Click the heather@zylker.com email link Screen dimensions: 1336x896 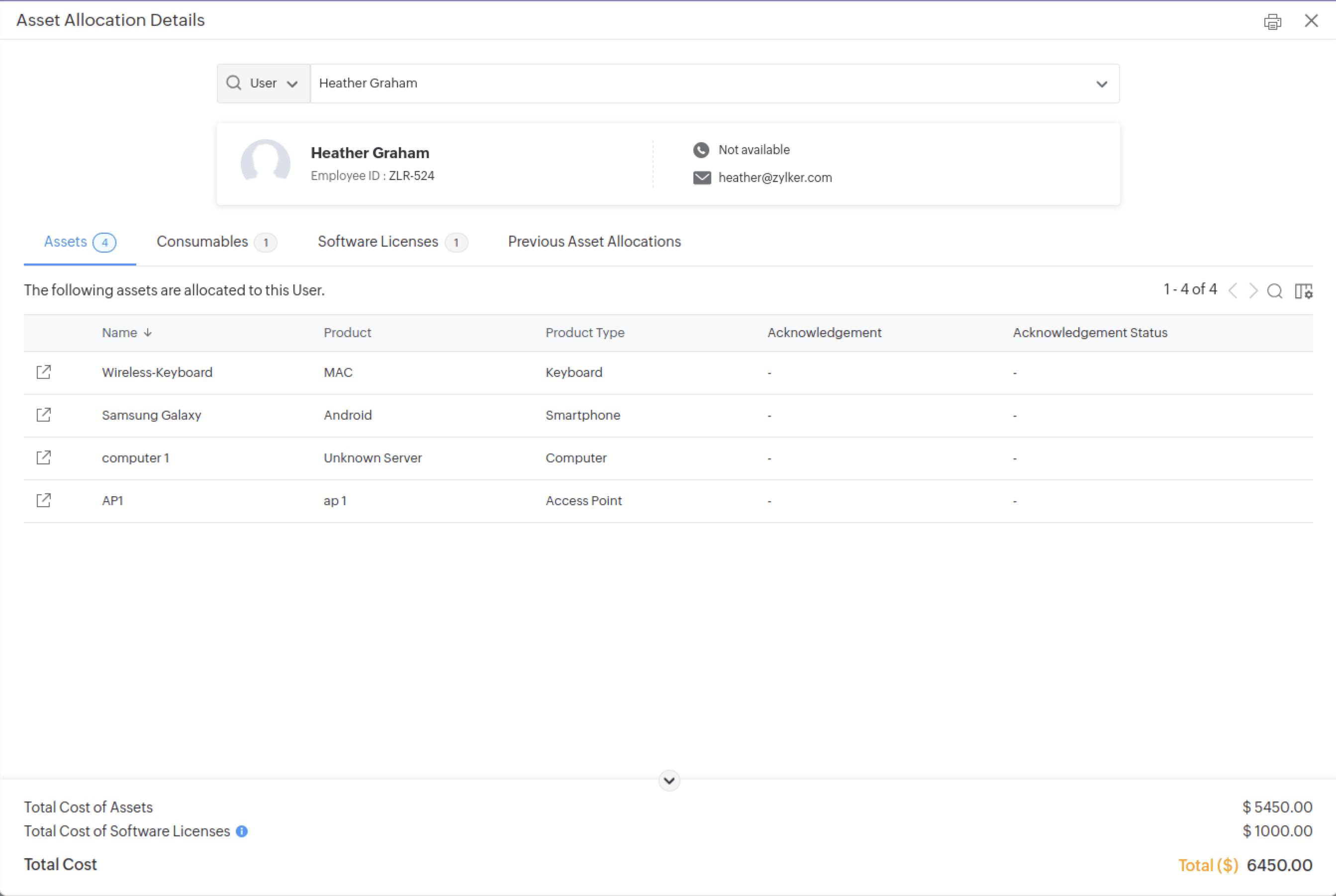click(x=774, y=178)
